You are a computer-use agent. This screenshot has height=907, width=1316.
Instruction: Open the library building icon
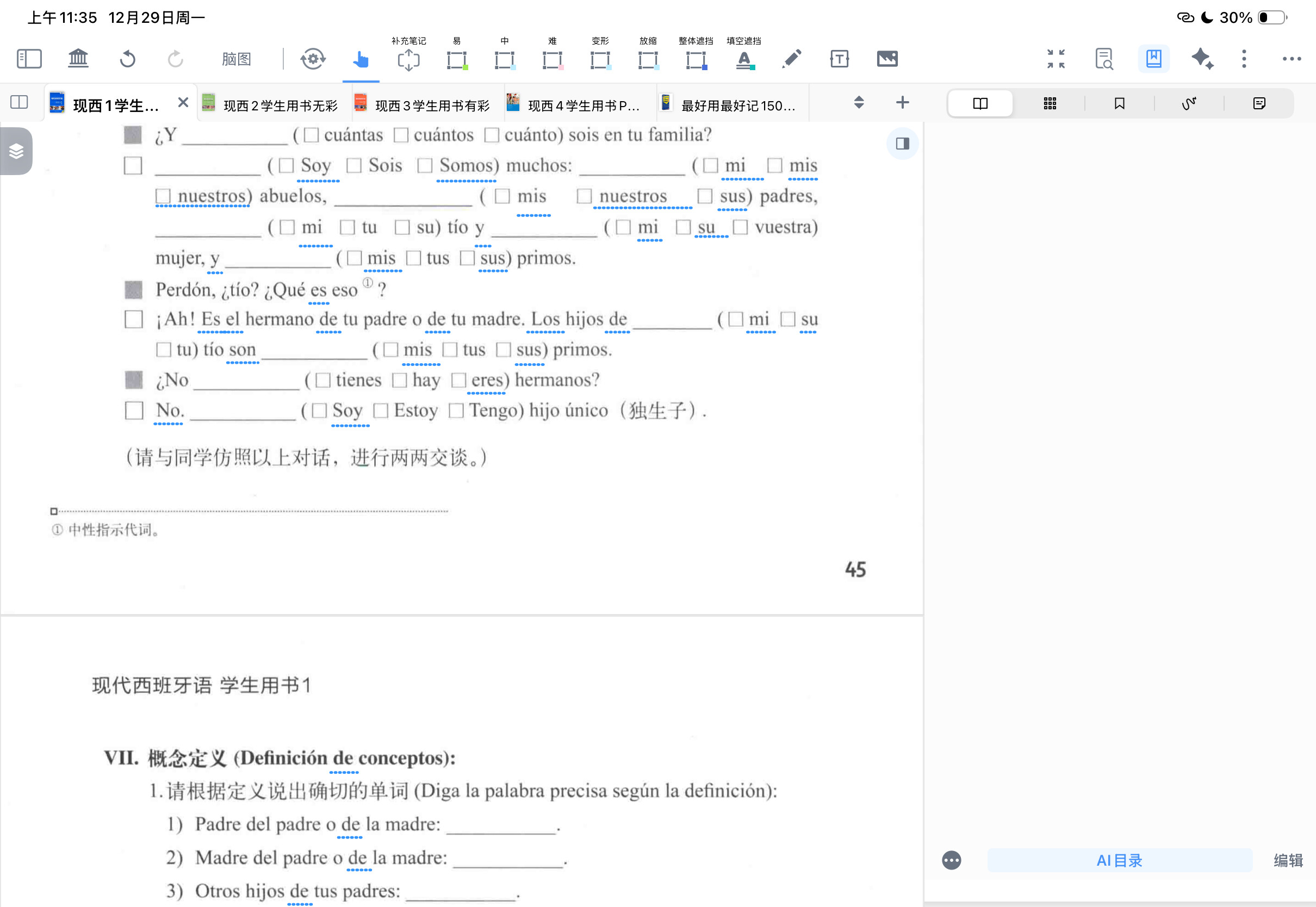78,59
